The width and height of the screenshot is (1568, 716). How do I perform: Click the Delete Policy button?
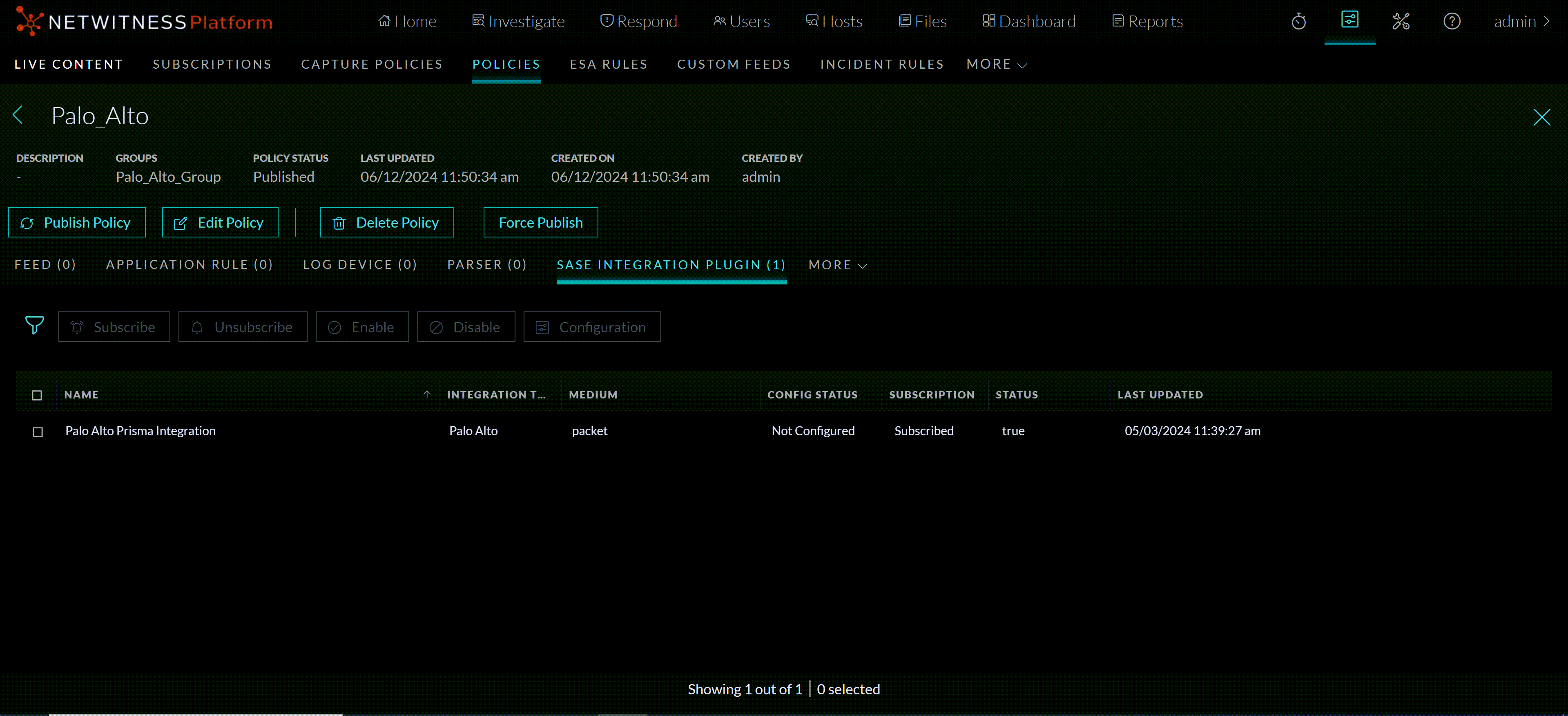[x=386, y=222]
